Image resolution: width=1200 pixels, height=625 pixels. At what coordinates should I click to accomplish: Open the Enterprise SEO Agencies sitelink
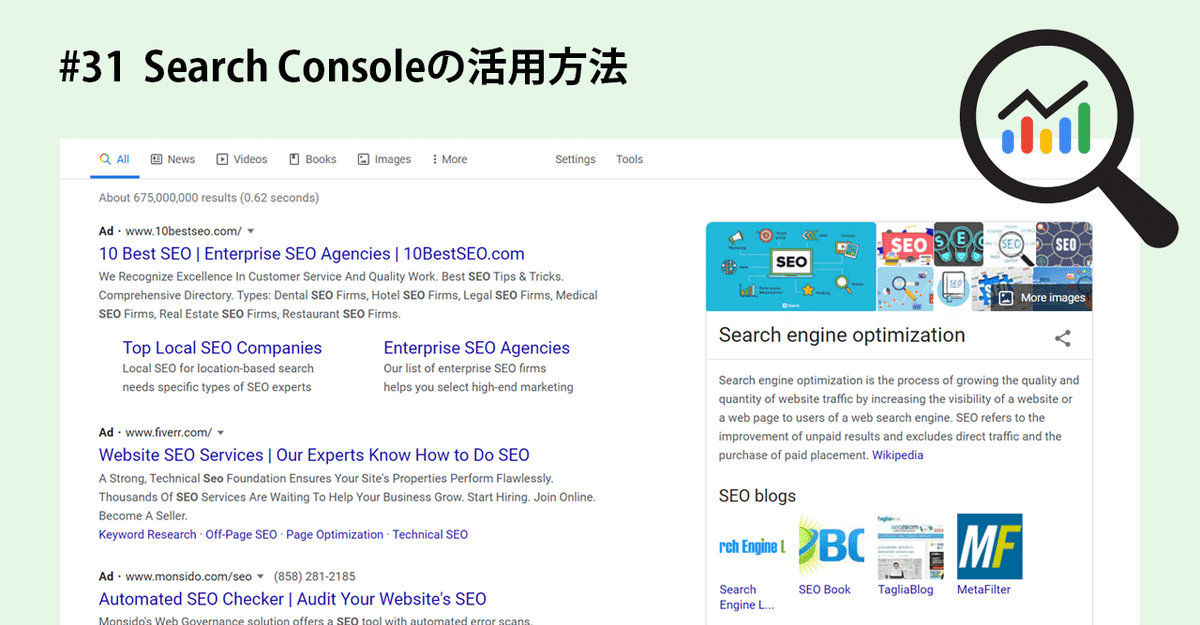pyautogui.click(x=477, y=348)
